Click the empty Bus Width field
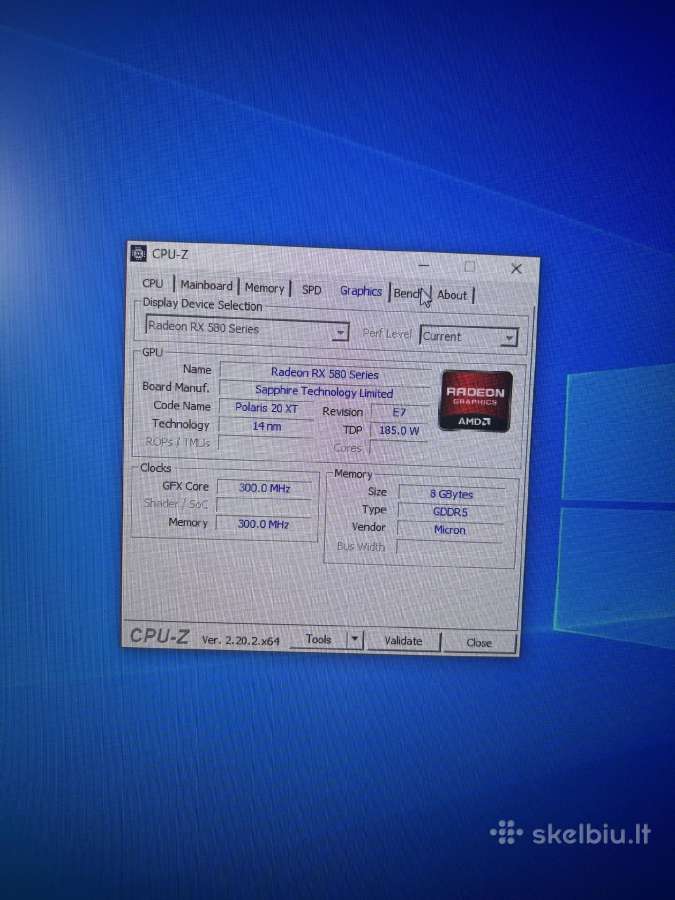This screenshot has height=900, width=675. click(449, 548)
